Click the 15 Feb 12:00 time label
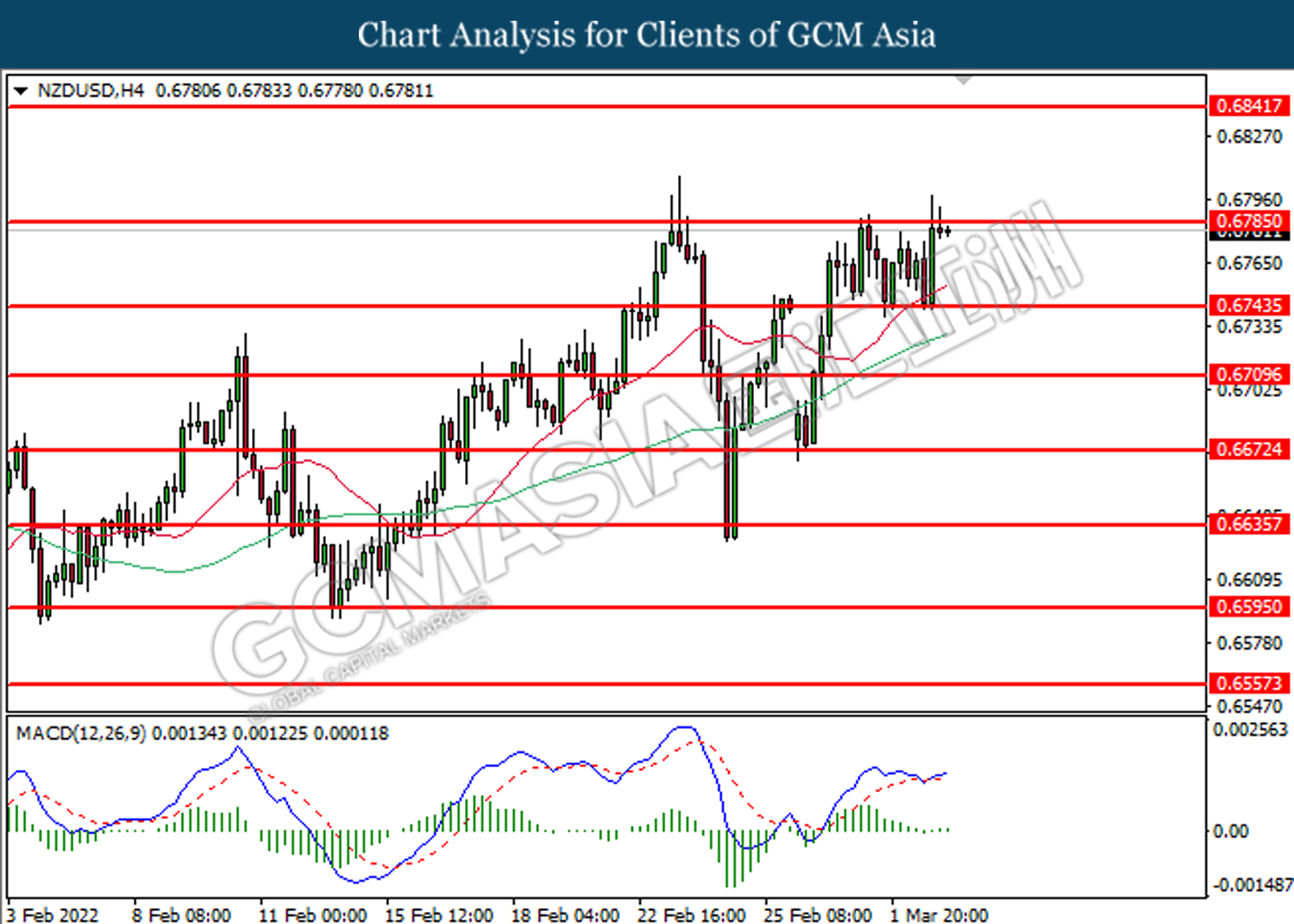The height and width of the screenshot is (924, 1294). 439,915
